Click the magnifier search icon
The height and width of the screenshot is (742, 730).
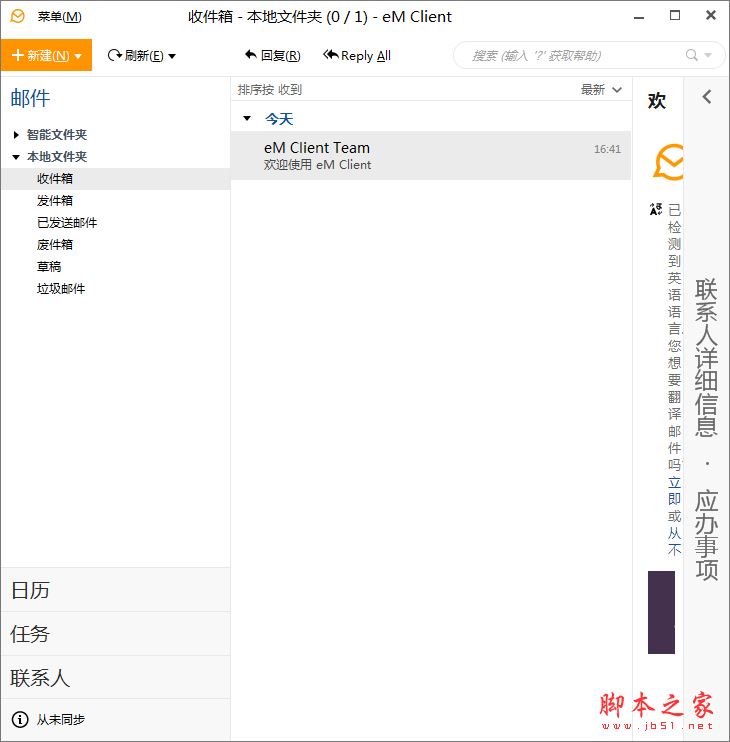pyautogui.click(x=692, y=56)
